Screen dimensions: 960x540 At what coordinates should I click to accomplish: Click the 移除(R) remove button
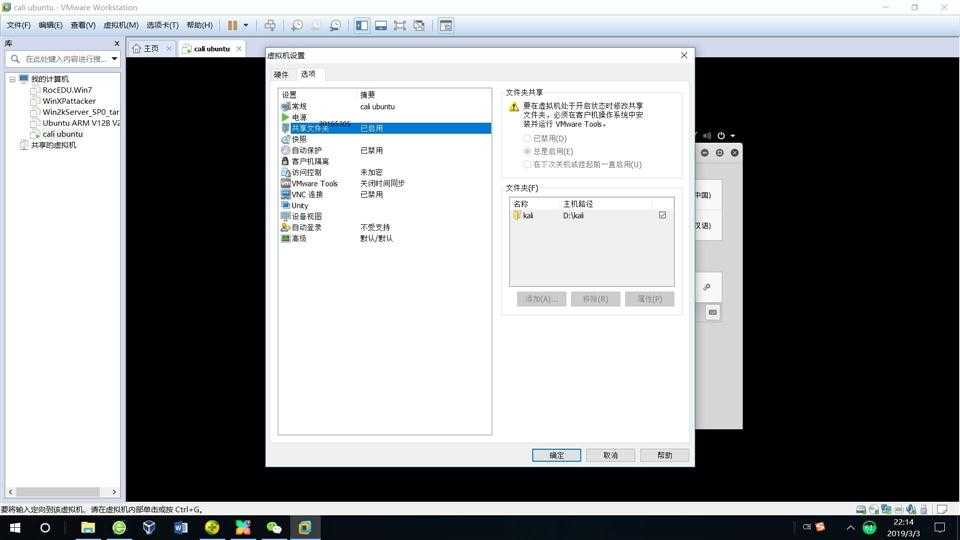[x=595, y=299]
